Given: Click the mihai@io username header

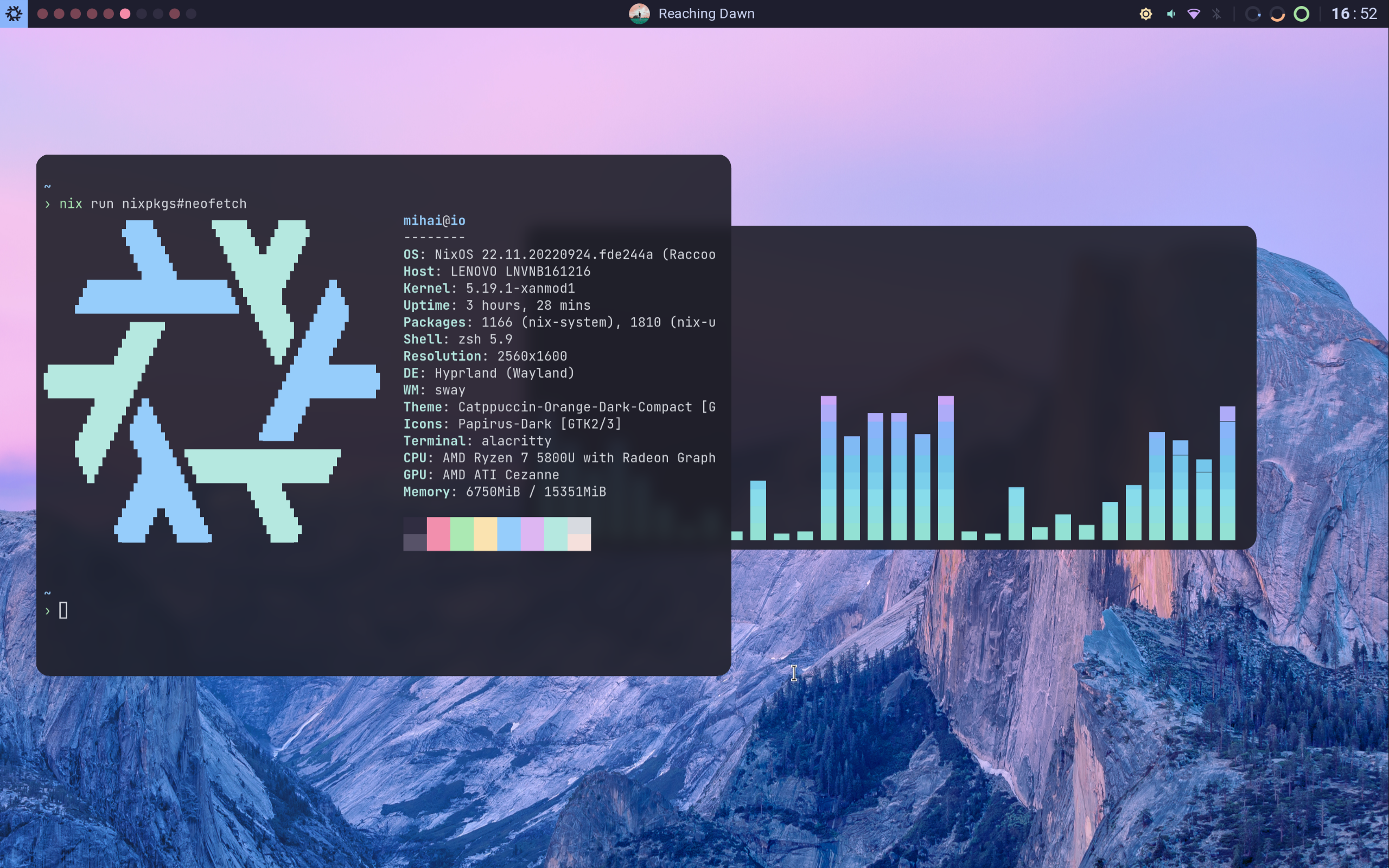Looking at the screenshot, I should 434,220.
